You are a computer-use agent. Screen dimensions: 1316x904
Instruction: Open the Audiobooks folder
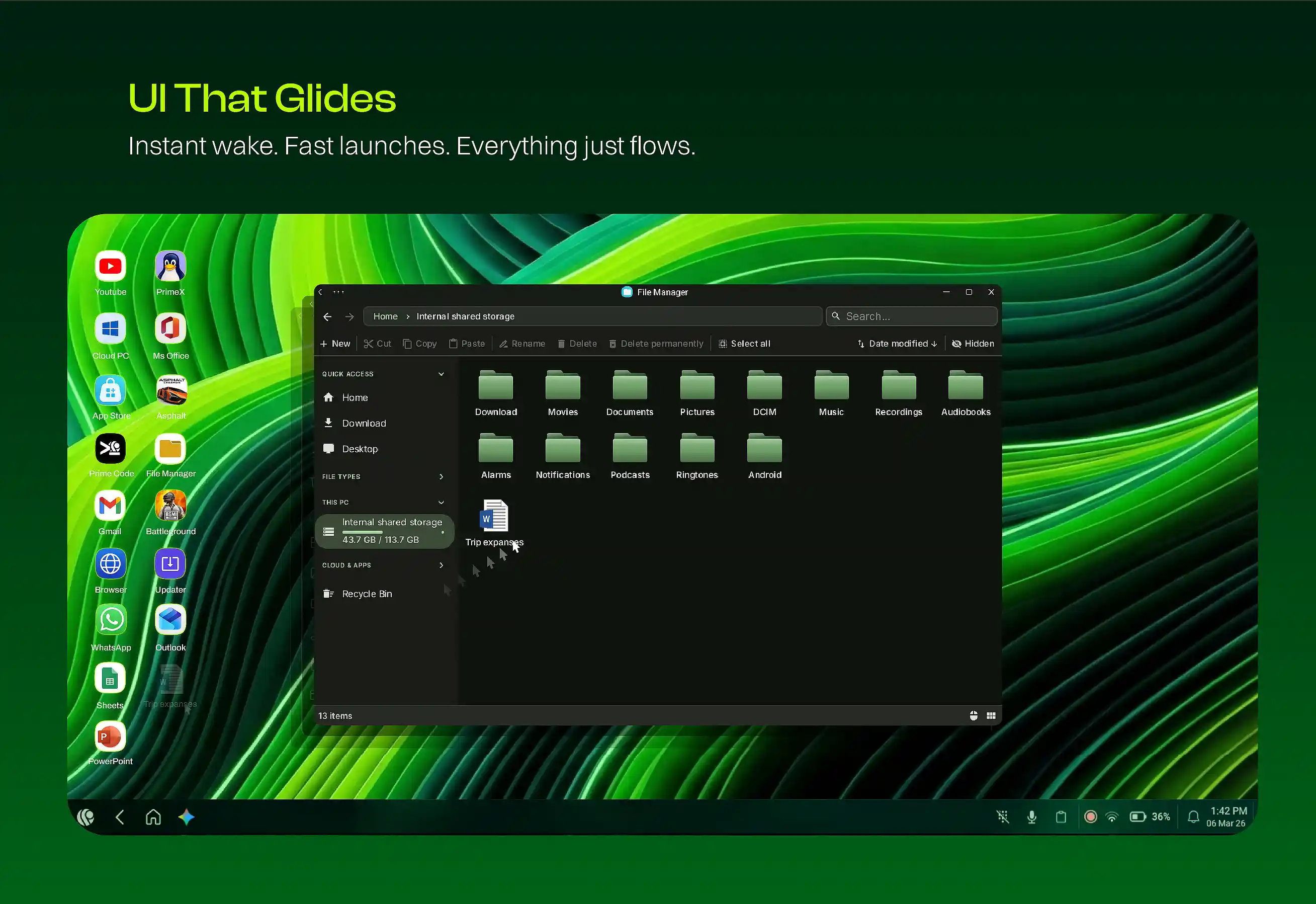tap(966, 394)
